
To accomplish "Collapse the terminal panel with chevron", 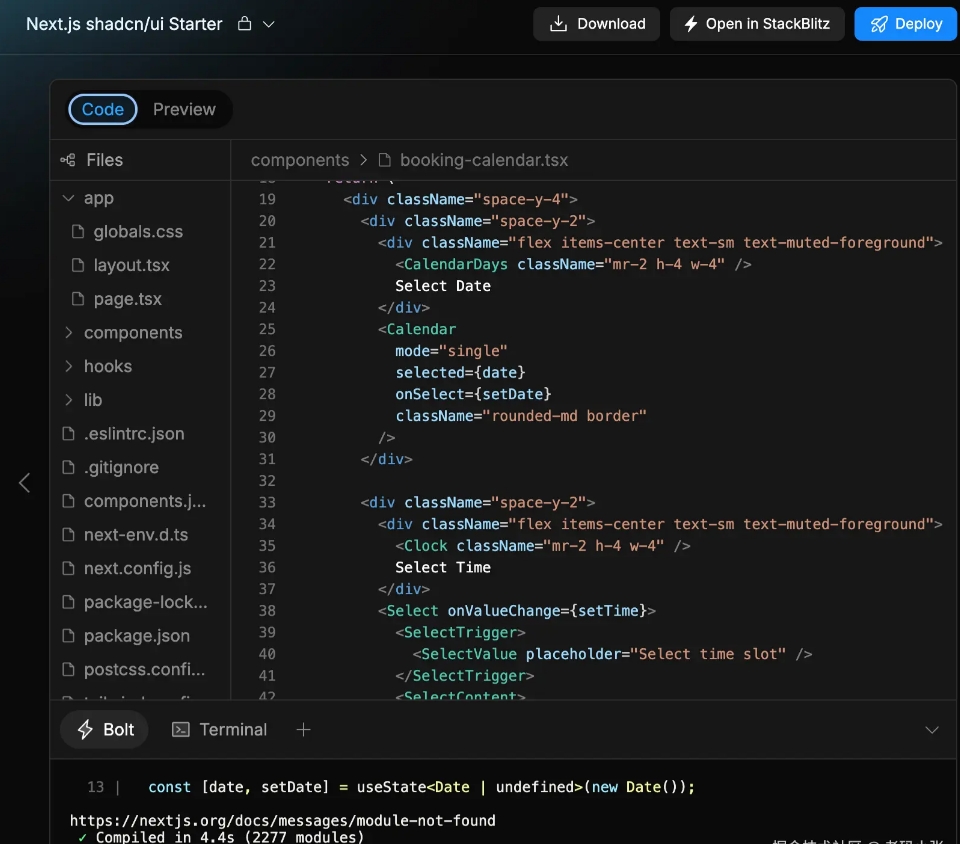I will click(x=932, y=730).
